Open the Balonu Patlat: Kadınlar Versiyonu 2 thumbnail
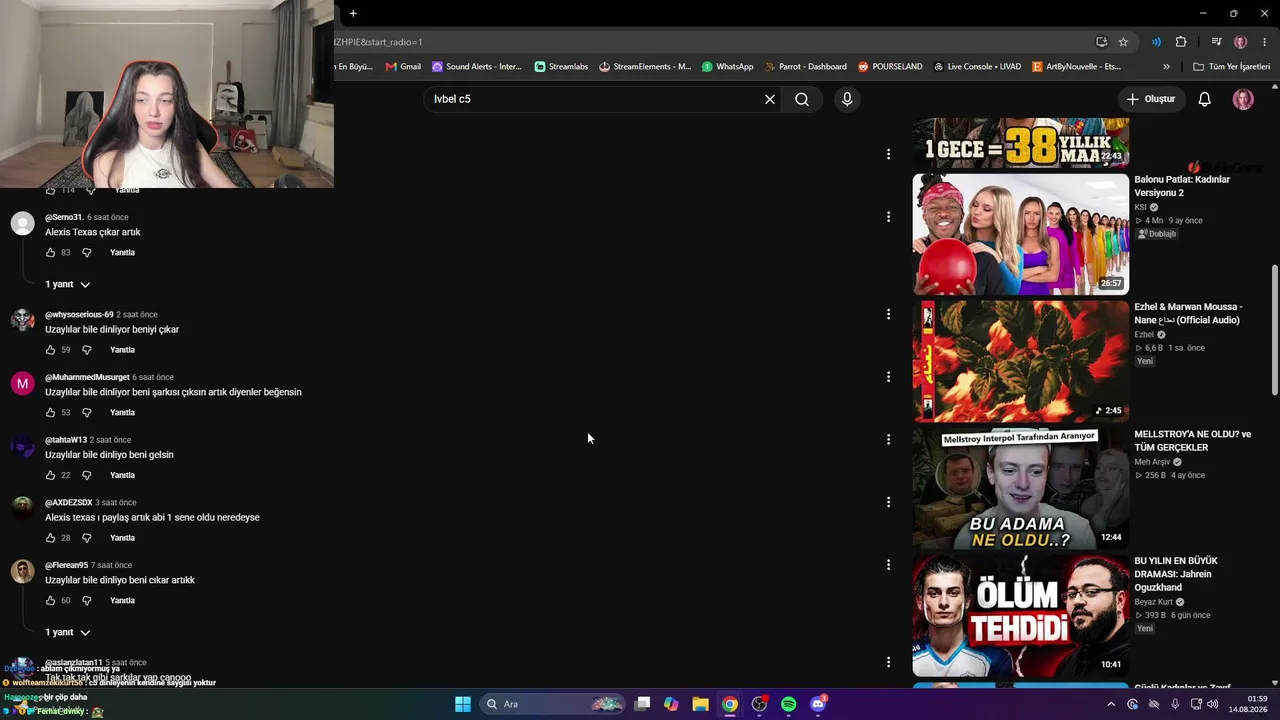1280x720 pixels. point(1020,234)
